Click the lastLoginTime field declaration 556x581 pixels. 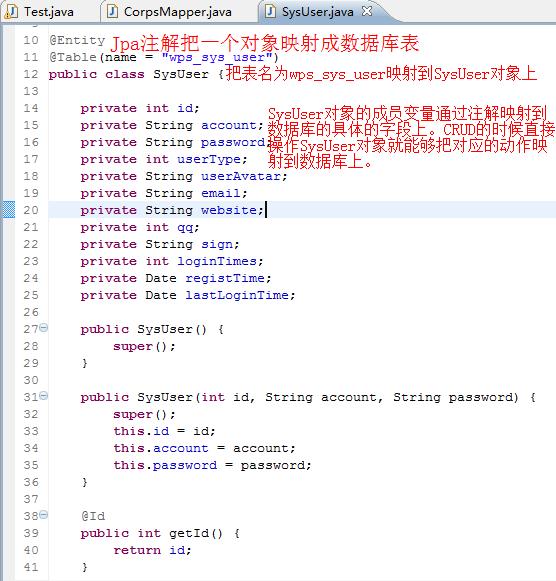(188, 295)
